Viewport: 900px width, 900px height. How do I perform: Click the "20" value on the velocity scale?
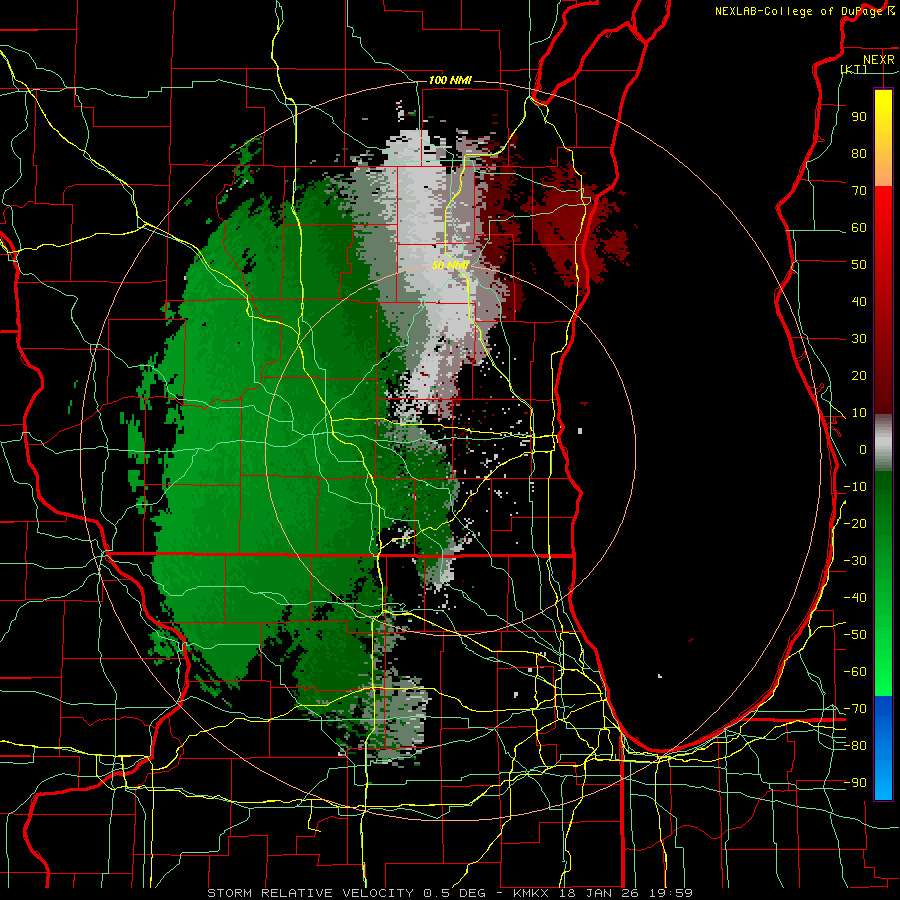click(859, 376)
